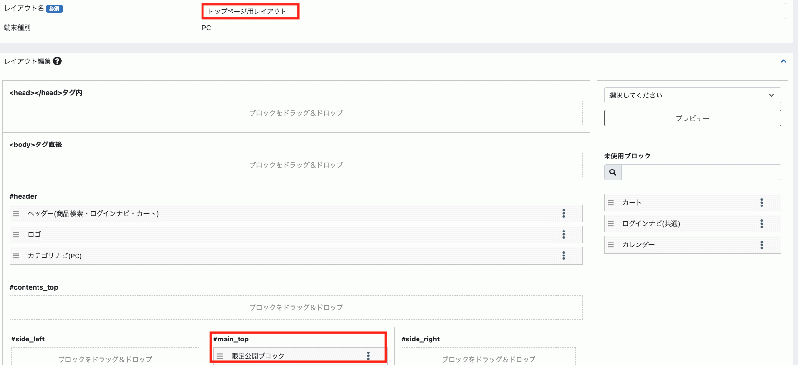Image resolution: width=798 pixels, height=365 pixels.
Task: Grab the handle icon of the ヘッダー block
Action: [x=16, y=213]
